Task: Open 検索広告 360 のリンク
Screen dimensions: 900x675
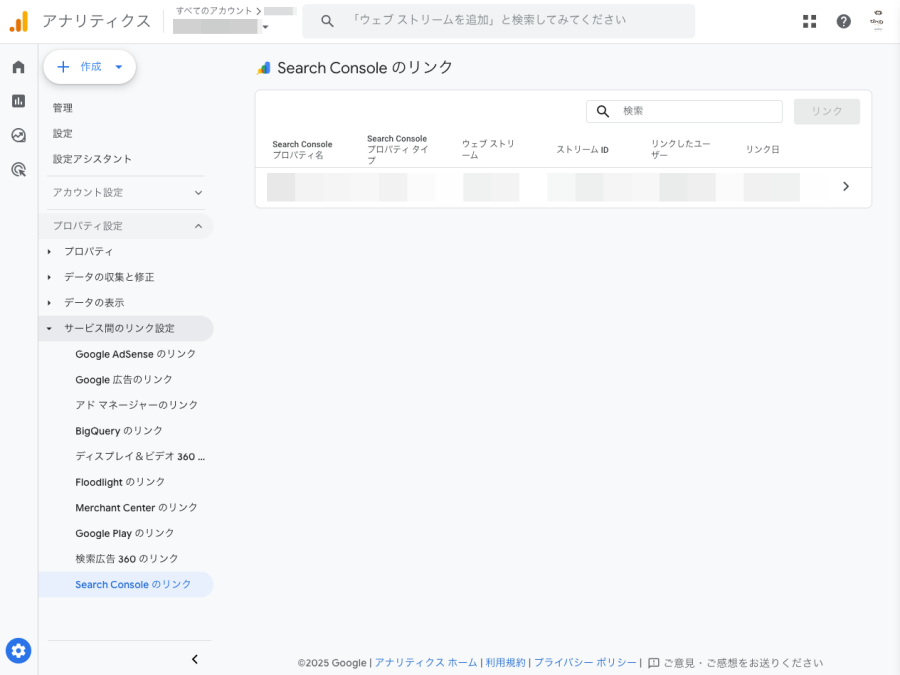Action: point(127,559)
